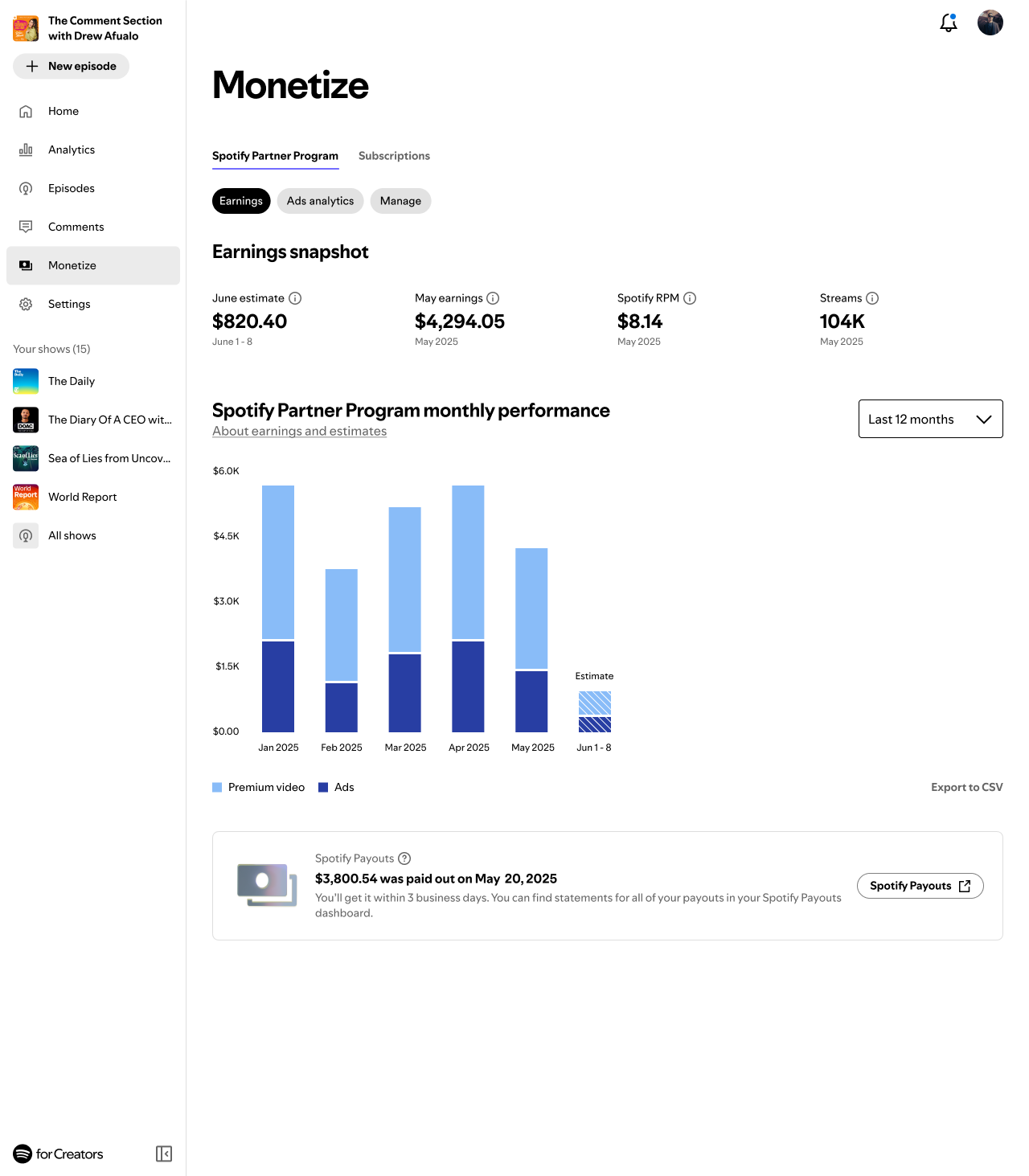Open Sea of Lies show thumbnail
Viewport: 1029px width, 1176px height.
click(26, 458)
